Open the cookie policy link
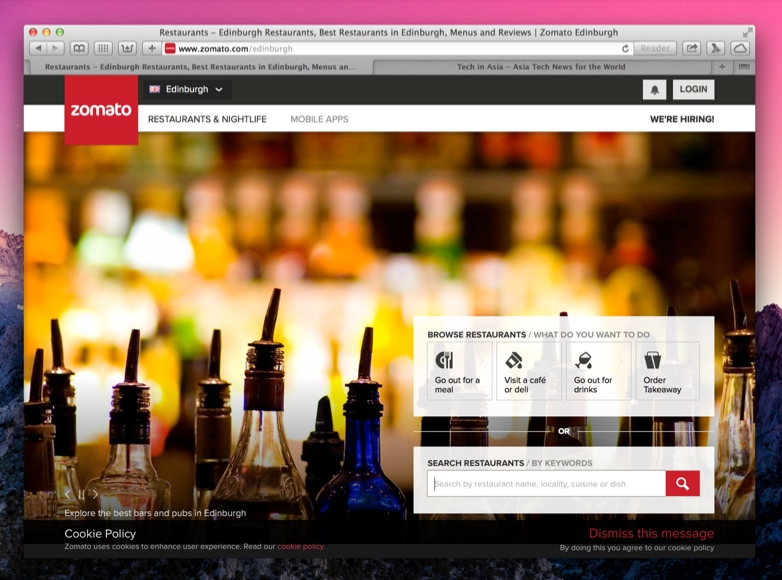 pos(301,547)
